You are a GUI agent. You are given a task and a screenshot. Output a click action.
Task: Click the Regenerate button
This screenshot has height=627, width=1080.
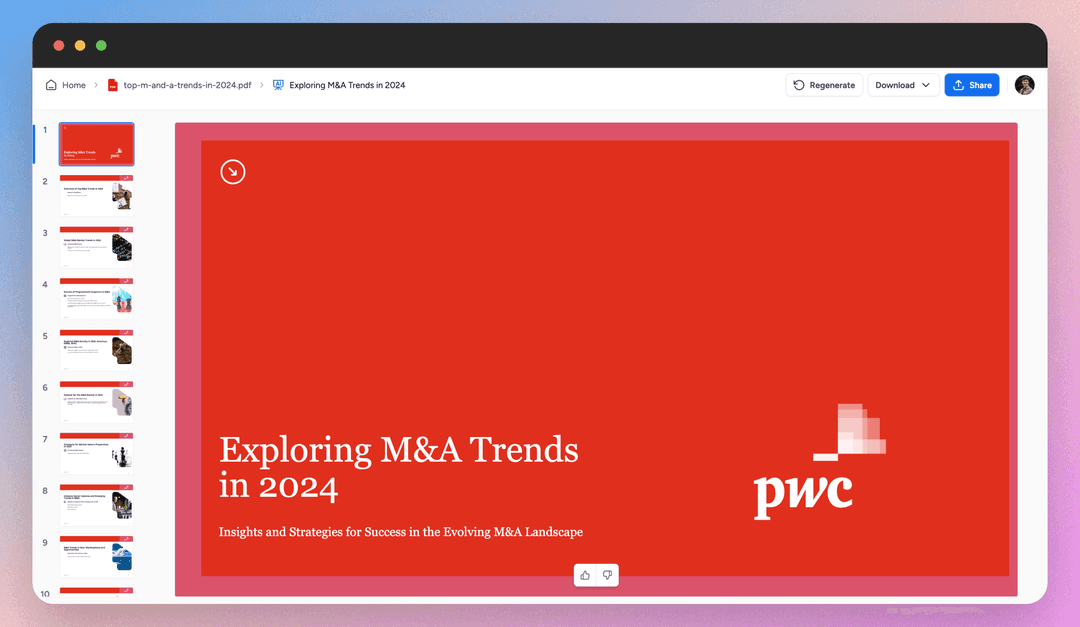(x=824, y=85)
